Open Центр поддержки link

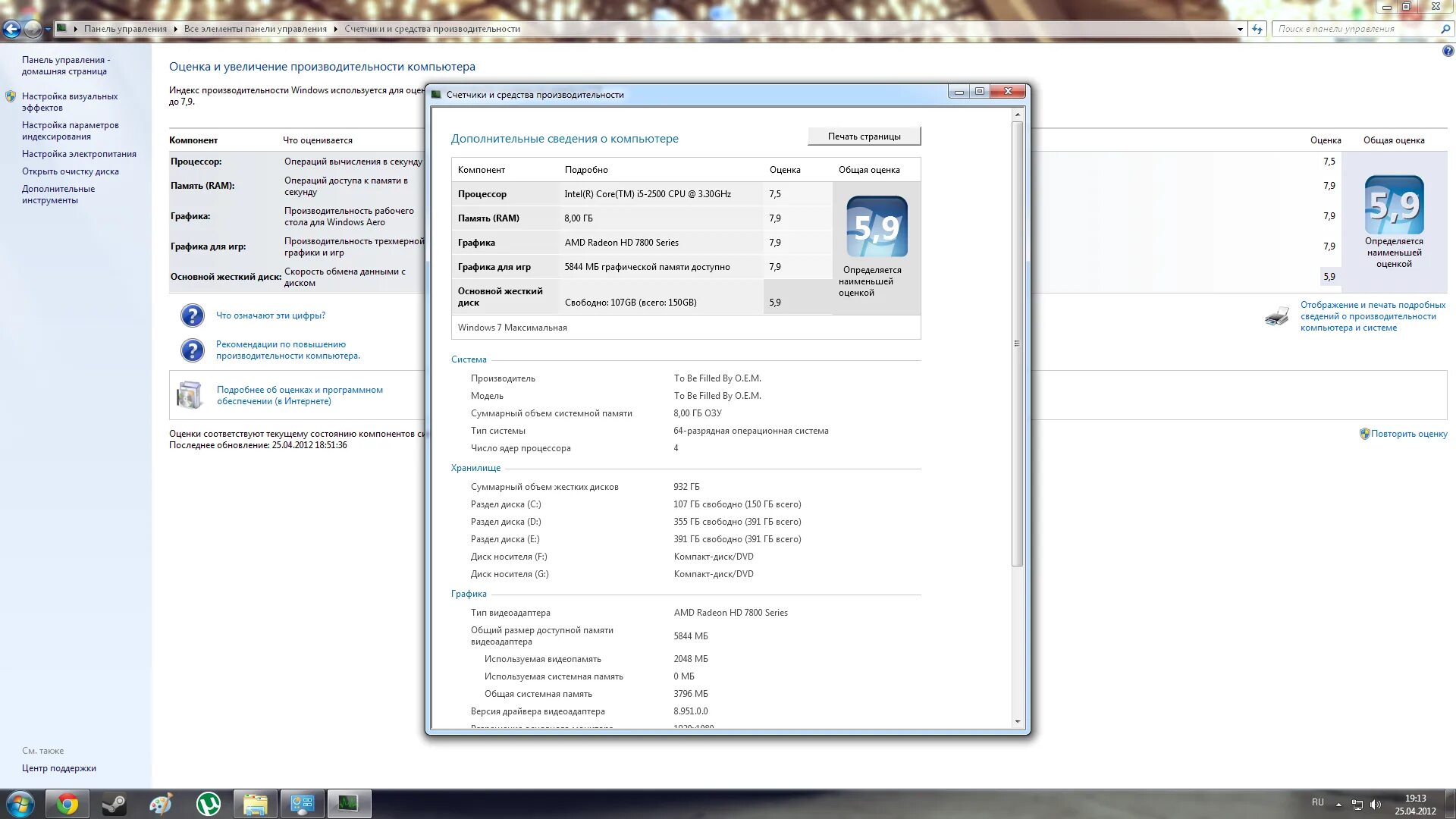[x=59, y=768]
